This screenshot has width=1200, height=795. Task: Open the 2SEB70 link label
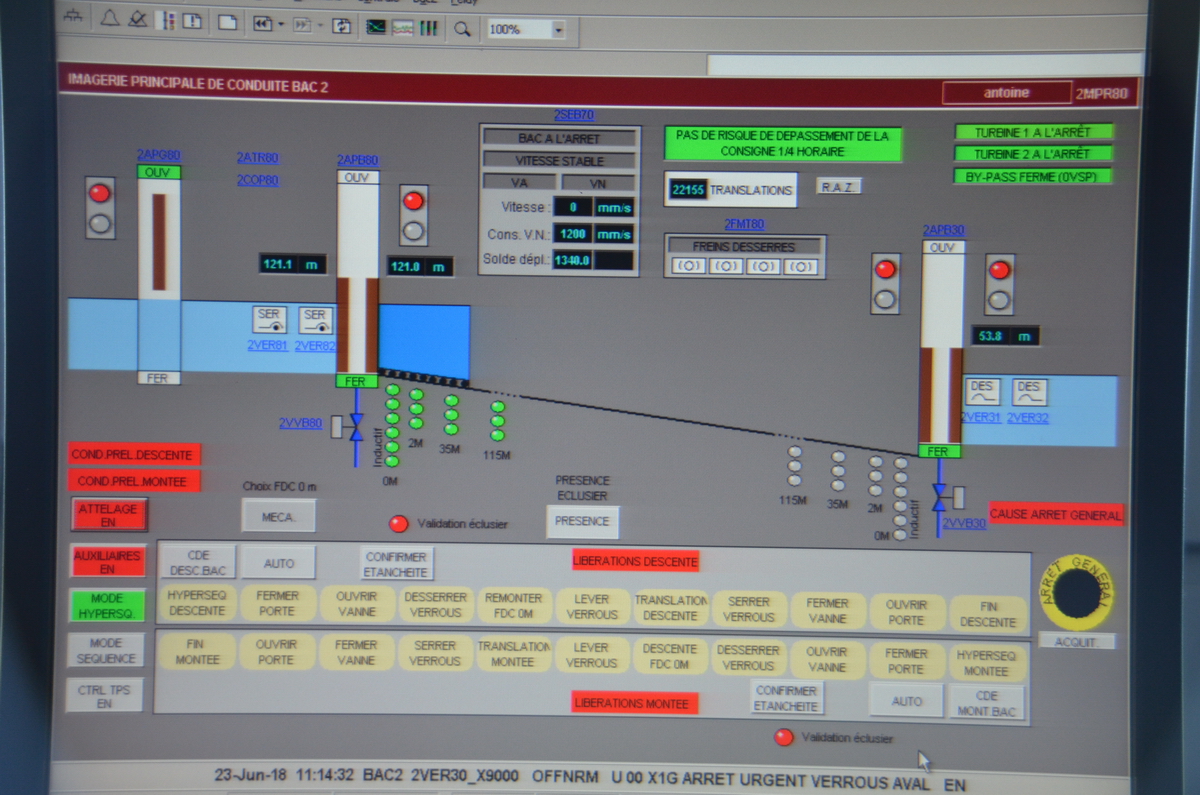[x=573, y=115]
